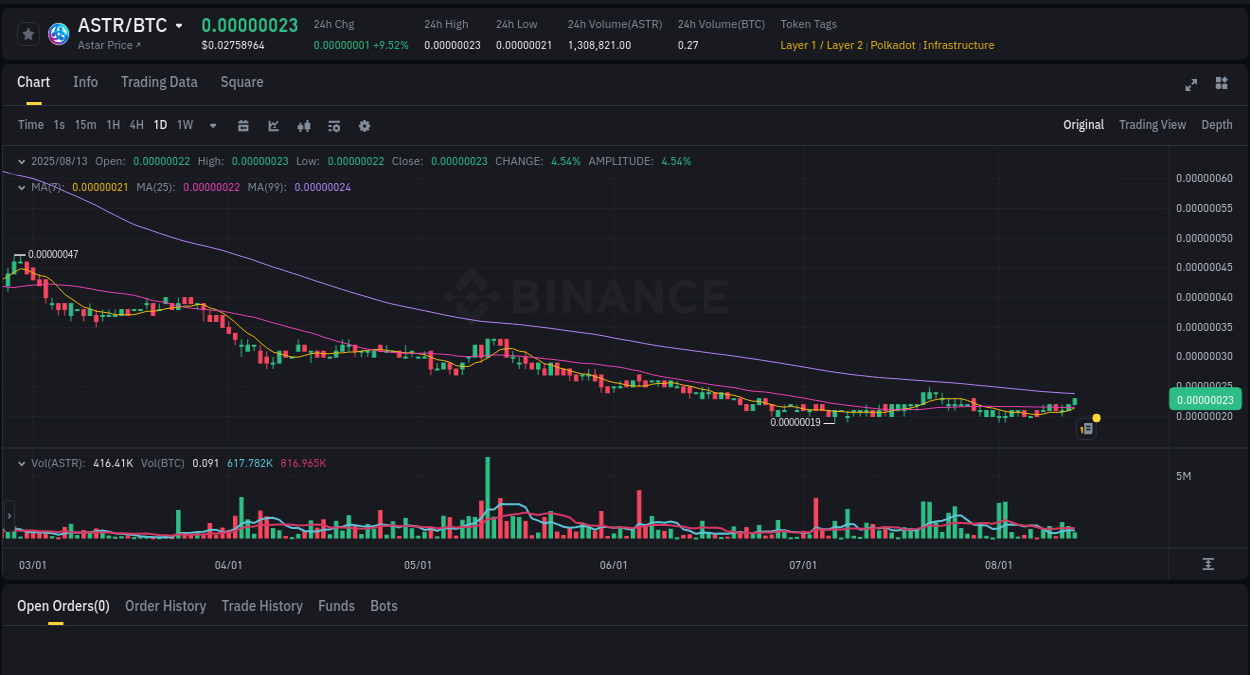Expand chart to fullscreen mode
The height and width of the screenshot is (675, 1250).
tap(1191, 85)
